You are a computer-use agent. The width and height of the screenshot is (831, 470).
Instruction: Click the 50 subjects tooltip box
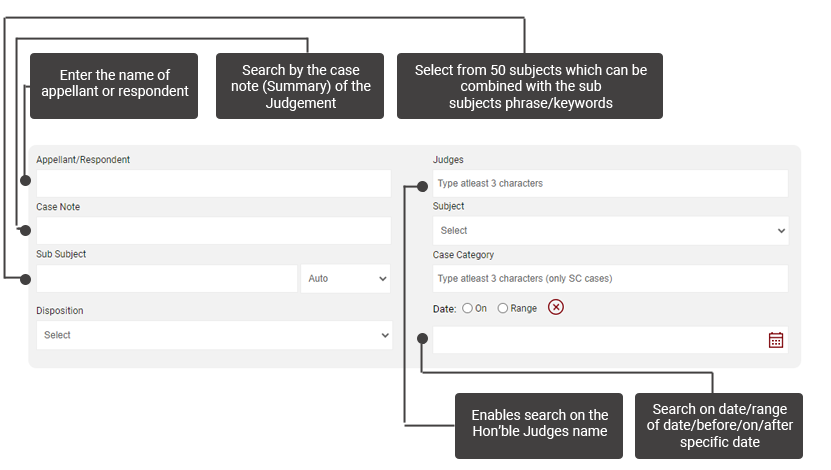click(x=530, y=86)
